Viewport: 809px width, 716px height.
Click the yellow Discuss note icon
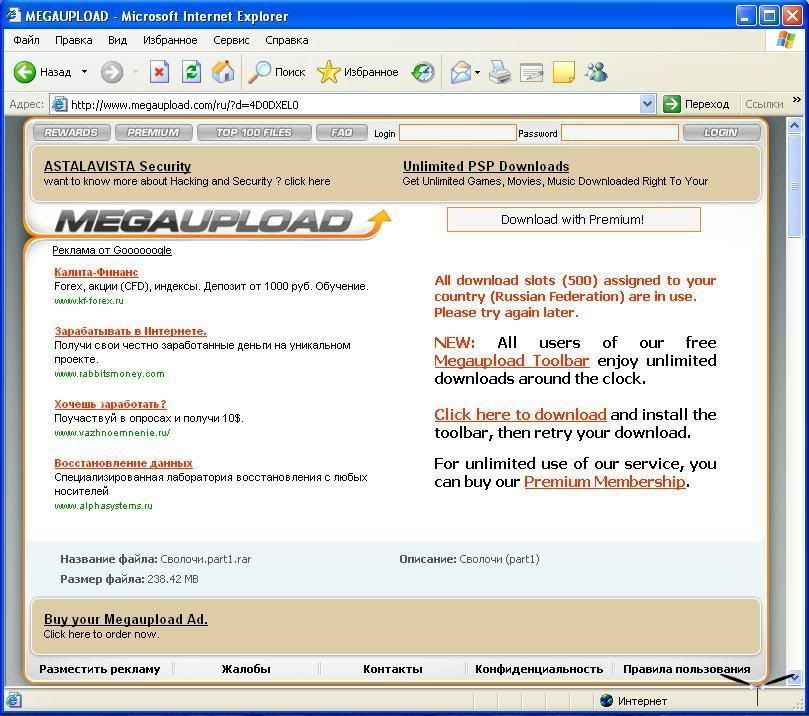click(x=563, y=72)
